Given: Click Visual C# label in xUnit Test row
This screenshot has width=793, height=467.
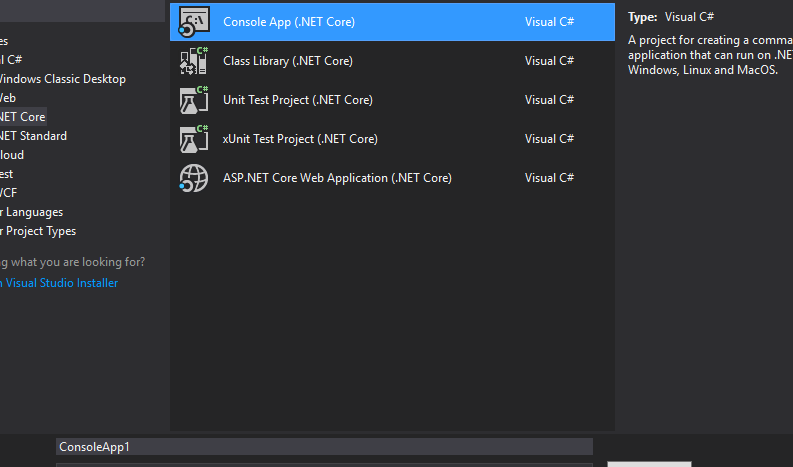Looking at the screenshot, I should (x=549, y=139).
